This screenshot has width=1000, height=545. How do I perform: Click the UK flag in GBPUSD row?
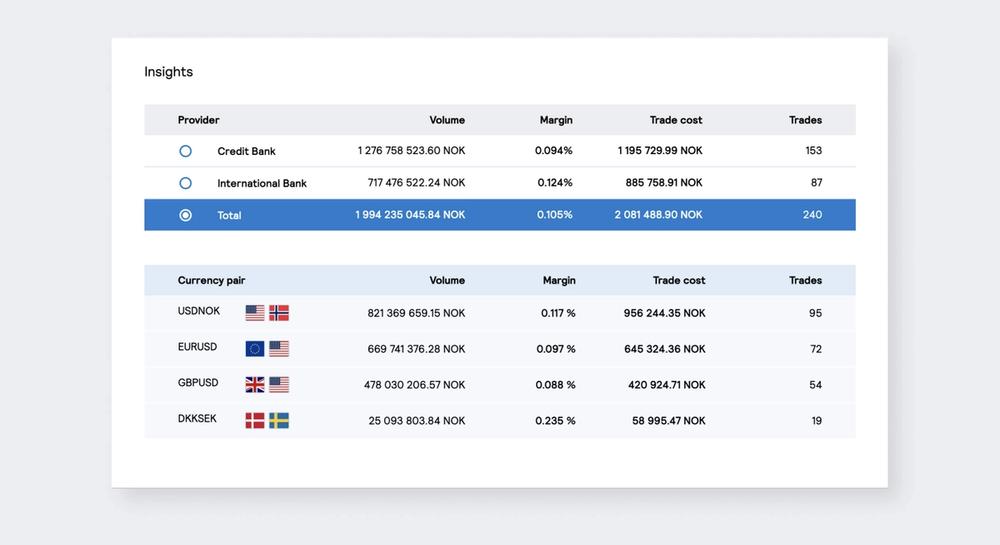point(254,384)
